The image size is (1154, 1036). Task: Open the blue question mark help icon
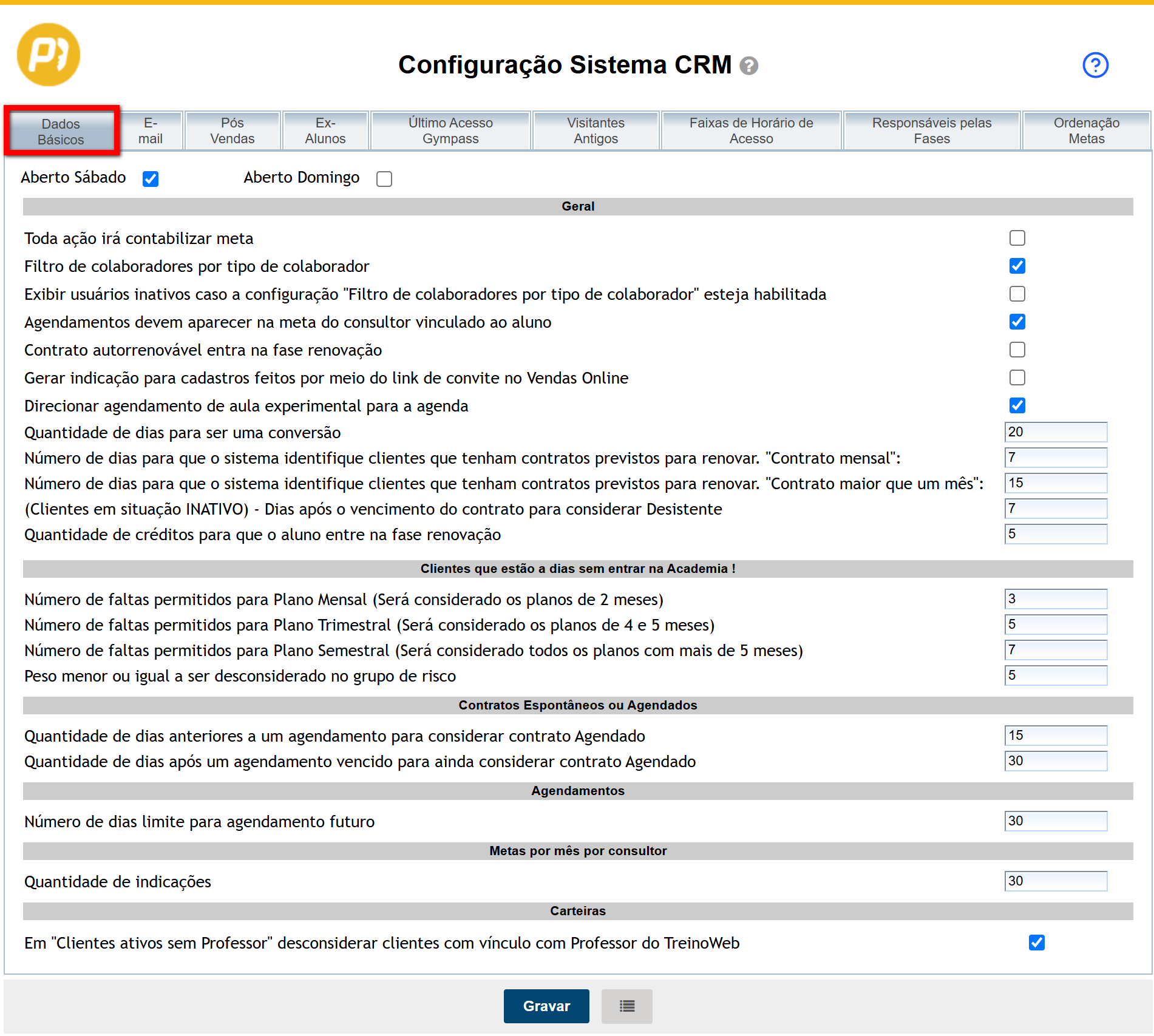click(x=1095, y=65)
